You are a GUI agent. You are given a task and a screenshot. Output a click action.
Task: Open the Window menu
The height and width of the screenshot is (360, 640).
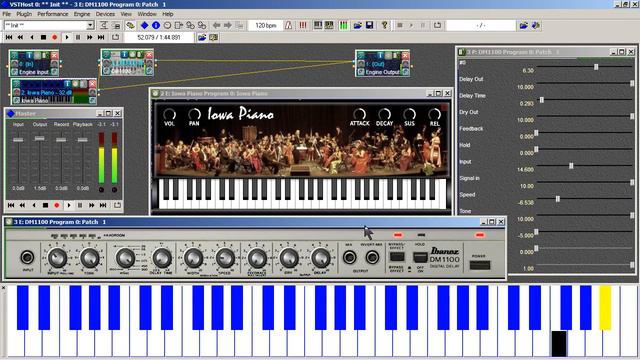click(147, 14)
